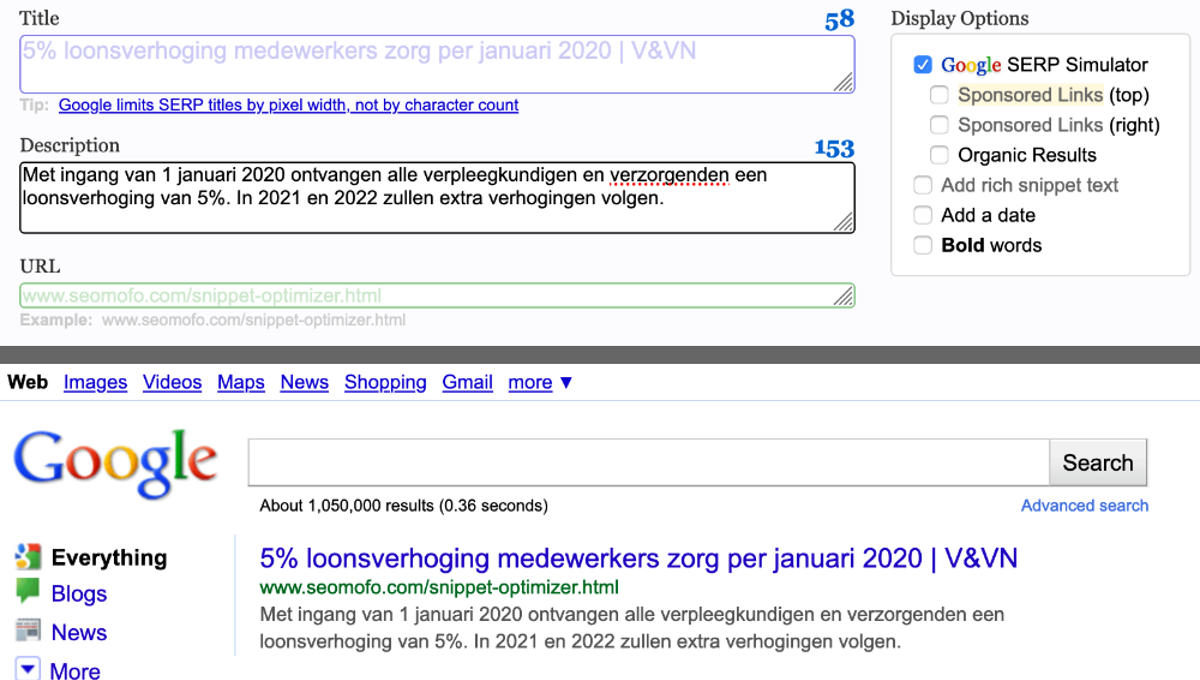The image size is (1200, 680).
Task: Click the Google search box
Action: [x=648, y=463]
